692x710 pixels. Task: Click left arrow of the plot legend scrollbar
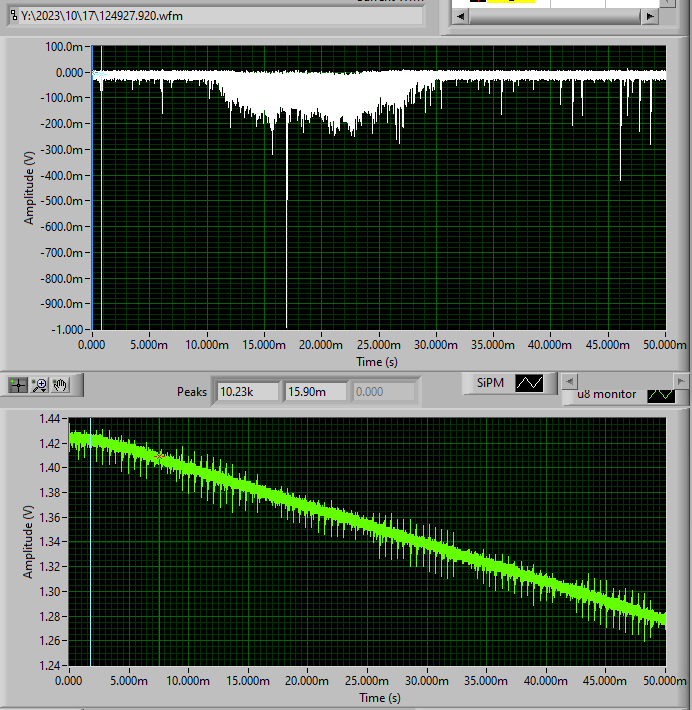pos(569,381)
